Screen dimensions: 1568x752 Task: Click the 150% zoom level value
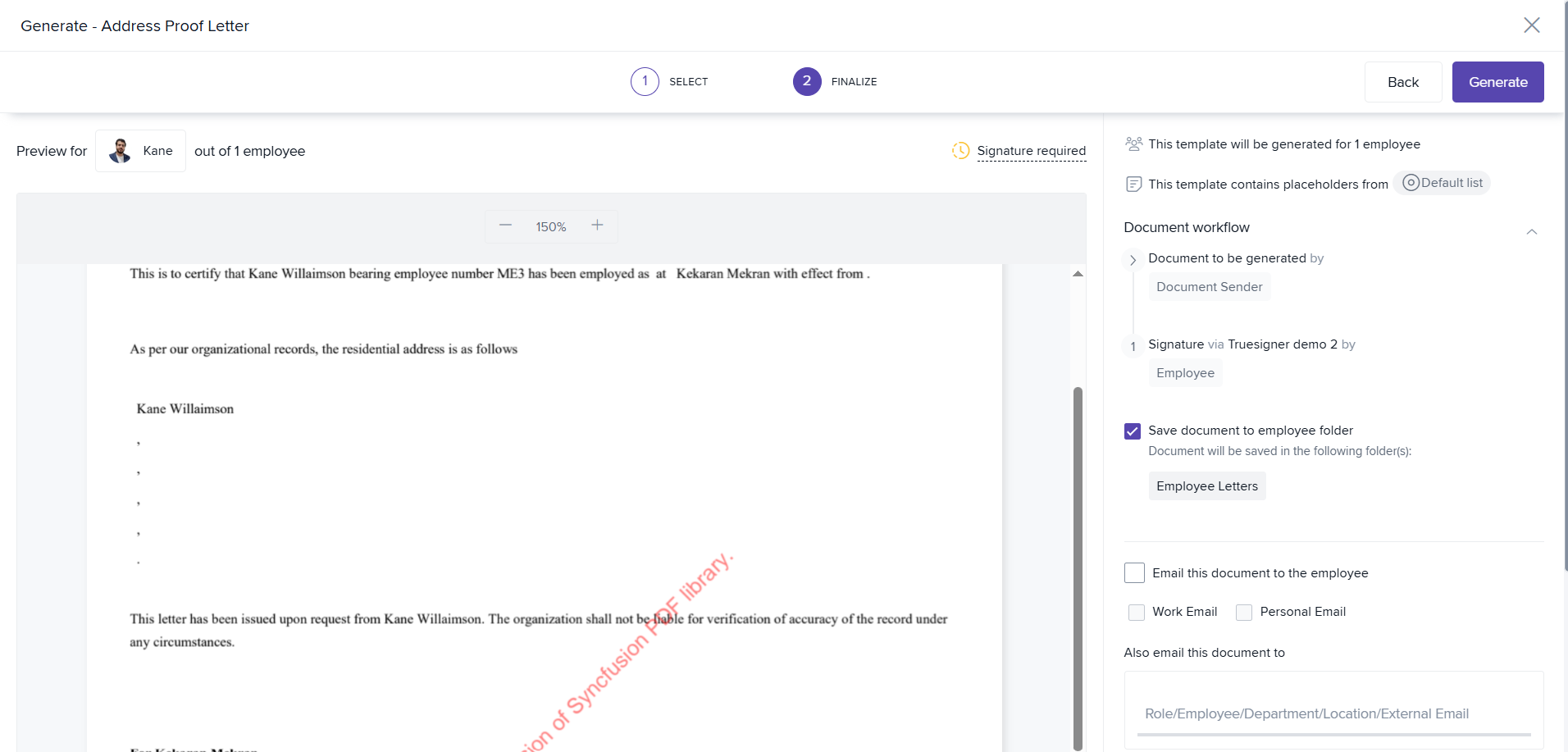550,226
